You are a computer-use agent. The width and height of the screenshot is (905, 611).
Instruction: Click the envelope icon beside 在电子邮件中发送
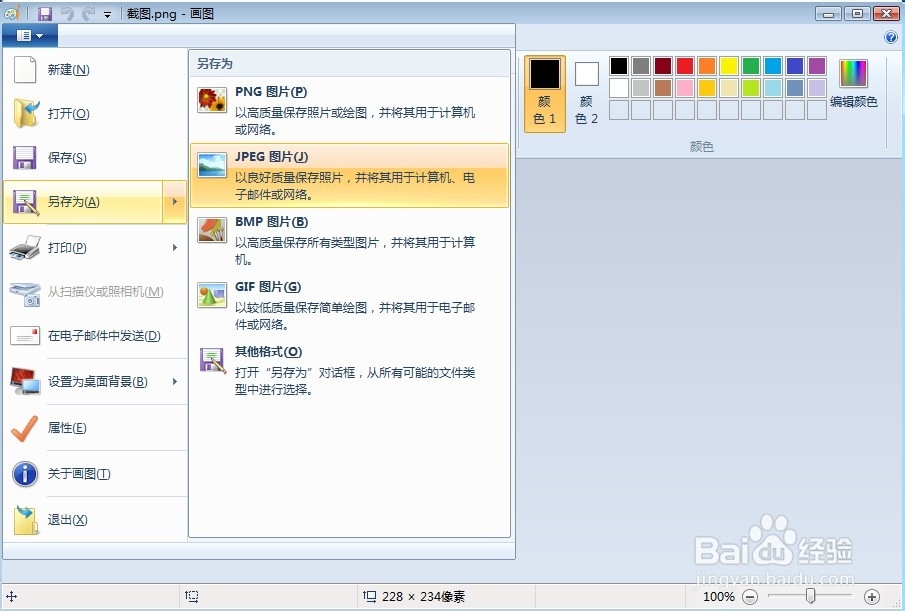point(24,336)
